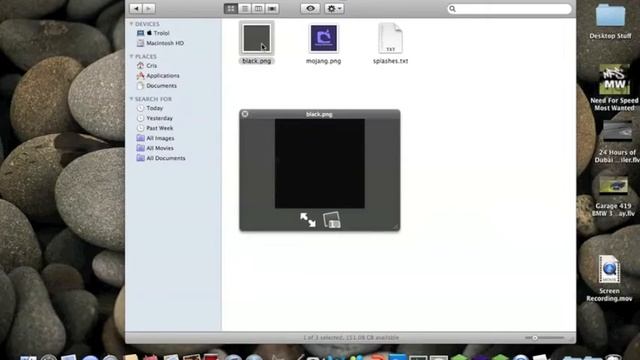This screenshot has height=360, width=640.
Task: Click the splashes.txt file name label
Action: [x=391, y=61]
